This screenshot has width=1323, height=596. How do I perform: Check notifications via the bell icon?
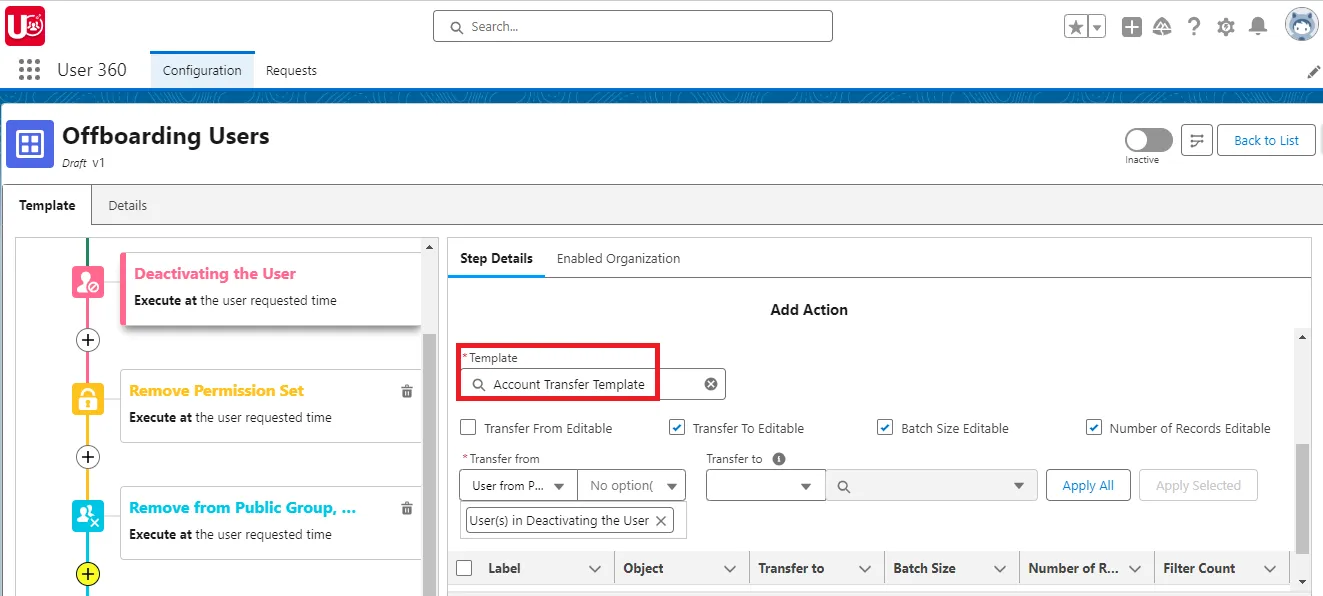pos(1258,25)
